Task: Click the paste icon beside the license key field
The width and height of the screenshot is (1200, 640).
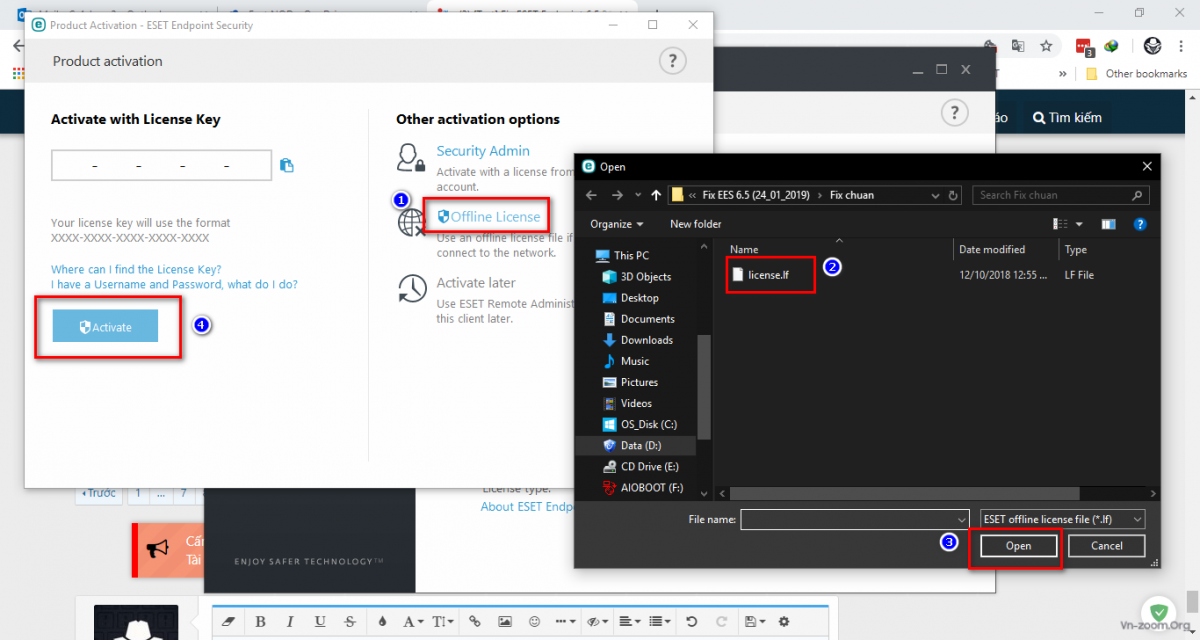Action: point(287,166)
